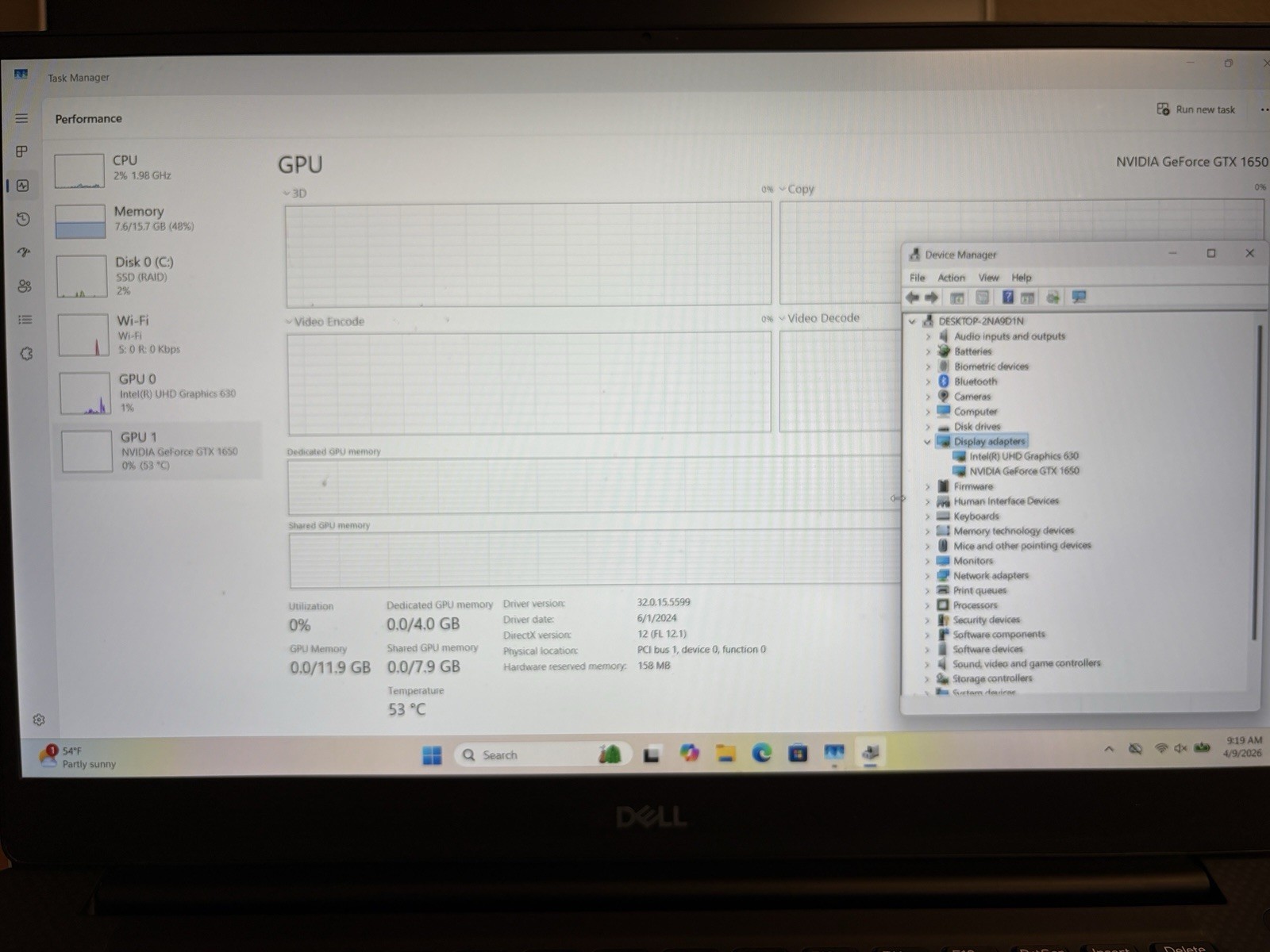This screenshot has height=952, width=1270.
Task: Click Task Manager icon on the taskbar
Action: [834, 752]
